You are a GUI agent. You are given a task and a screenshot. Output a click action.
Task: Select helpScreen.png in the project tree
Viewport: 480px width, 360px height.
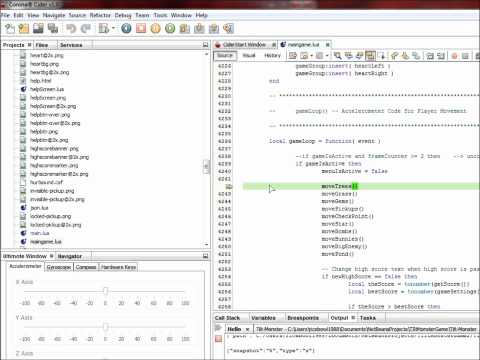(48, 98)
